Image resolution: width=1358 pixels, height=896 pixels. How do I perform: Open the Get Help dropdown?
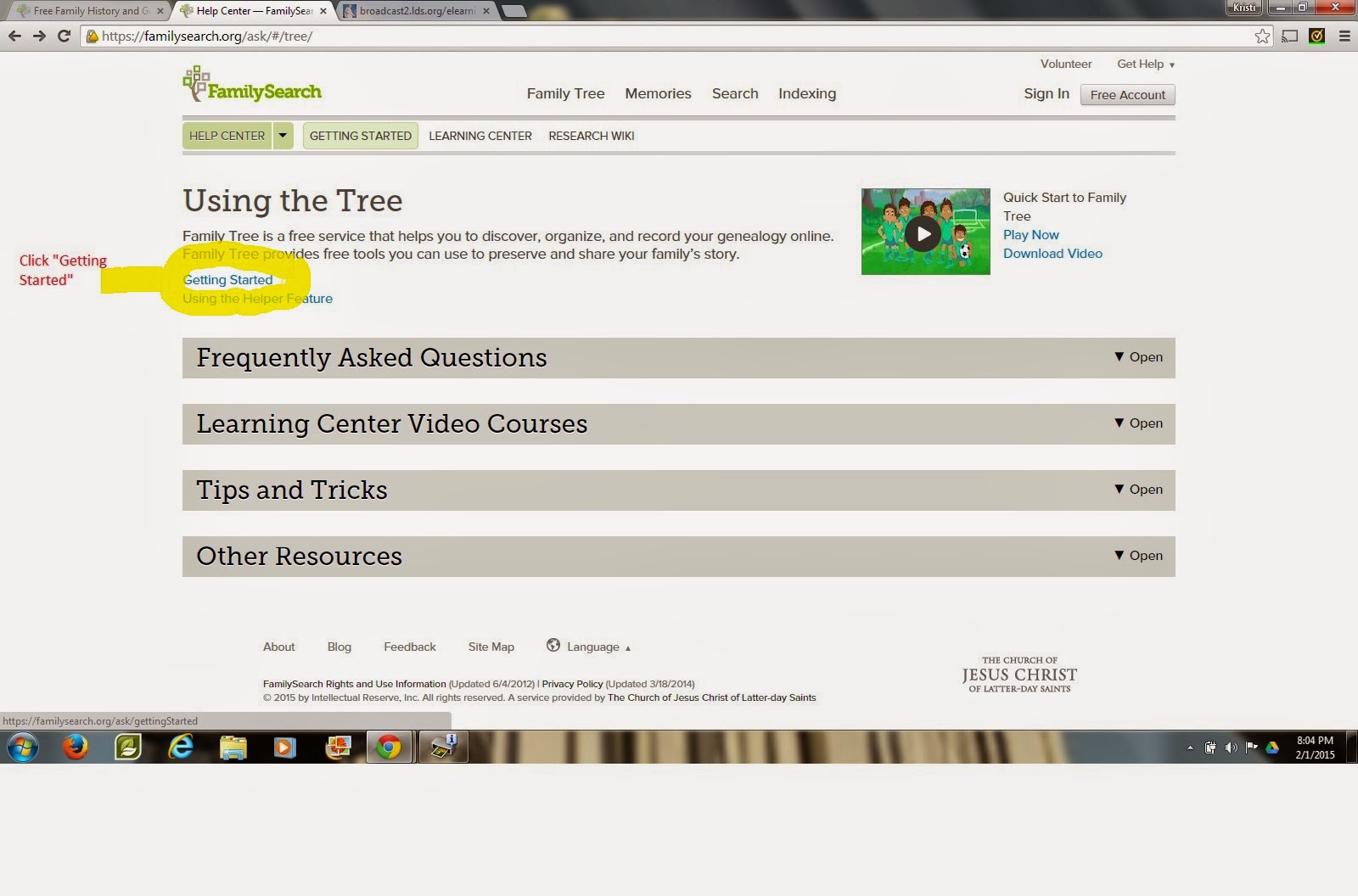(1146, 64)
